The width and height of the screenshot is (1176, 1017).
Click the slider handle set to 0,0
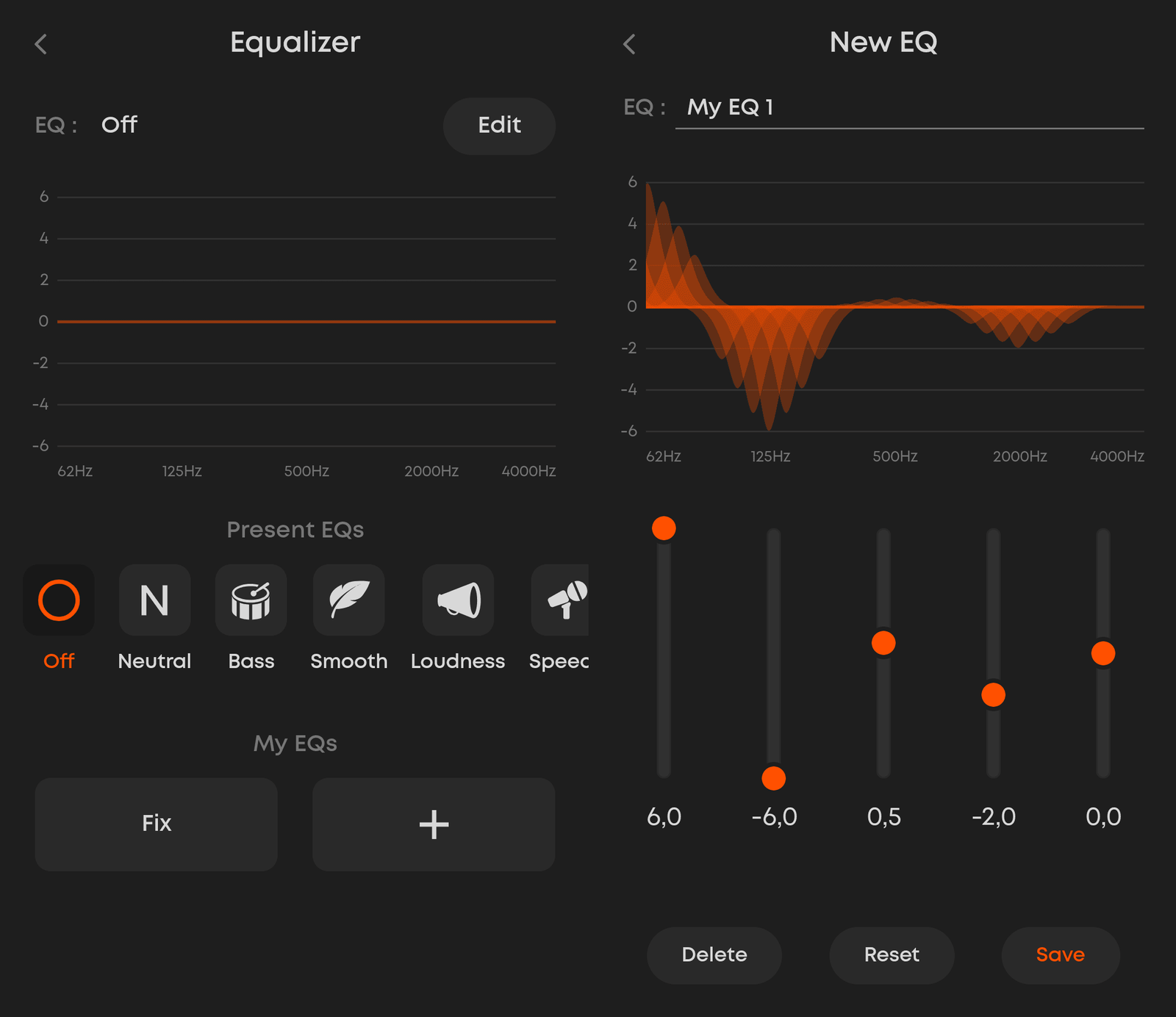[x=1102, y=653]
